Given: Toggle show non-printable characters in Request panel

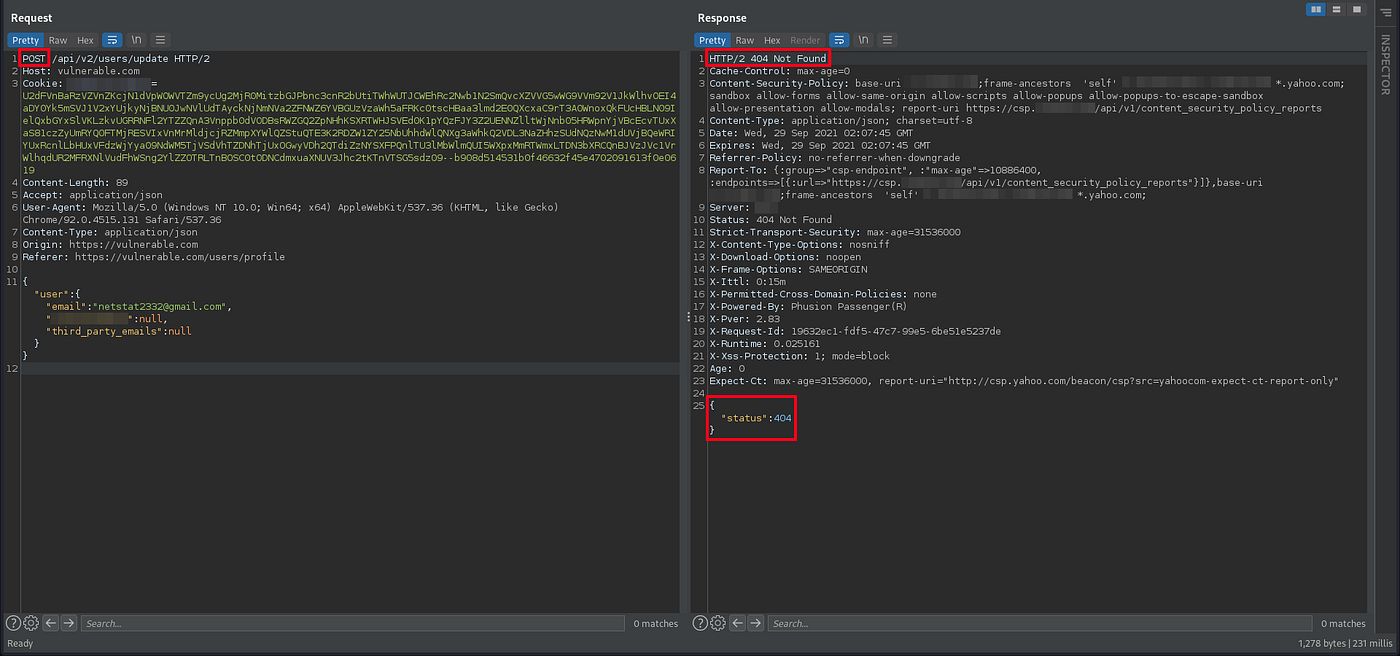Looking at the screenshot, I should (137, 40).
